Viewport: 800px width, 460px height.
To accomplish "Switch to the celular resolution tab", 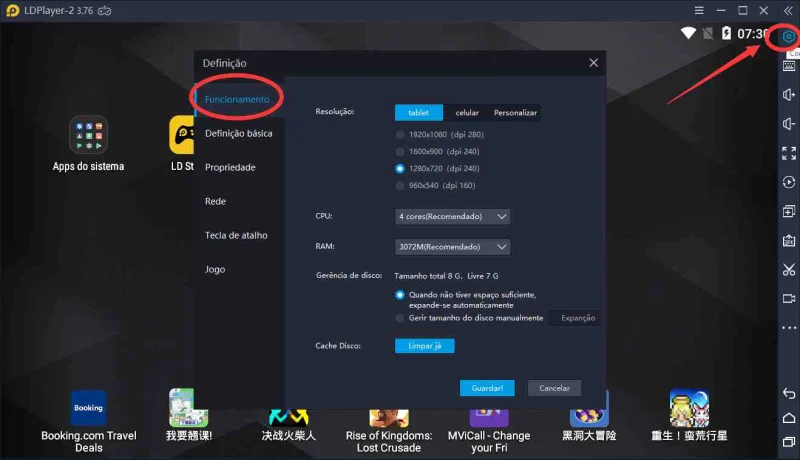I will pos(467,113).
